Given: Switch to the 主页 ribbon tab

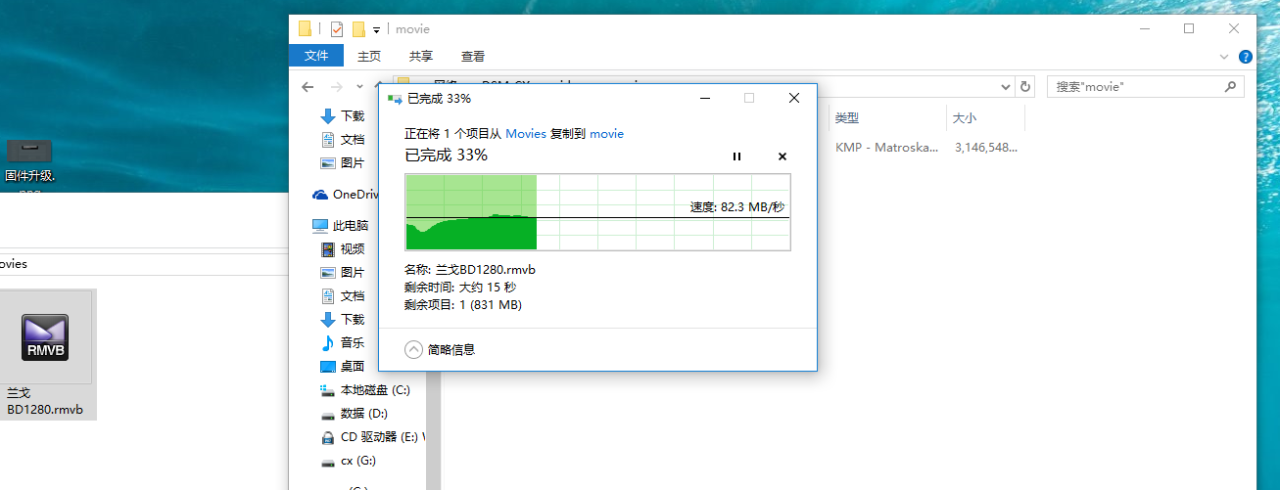Looking at the screenshot, I should pos(369,56).
